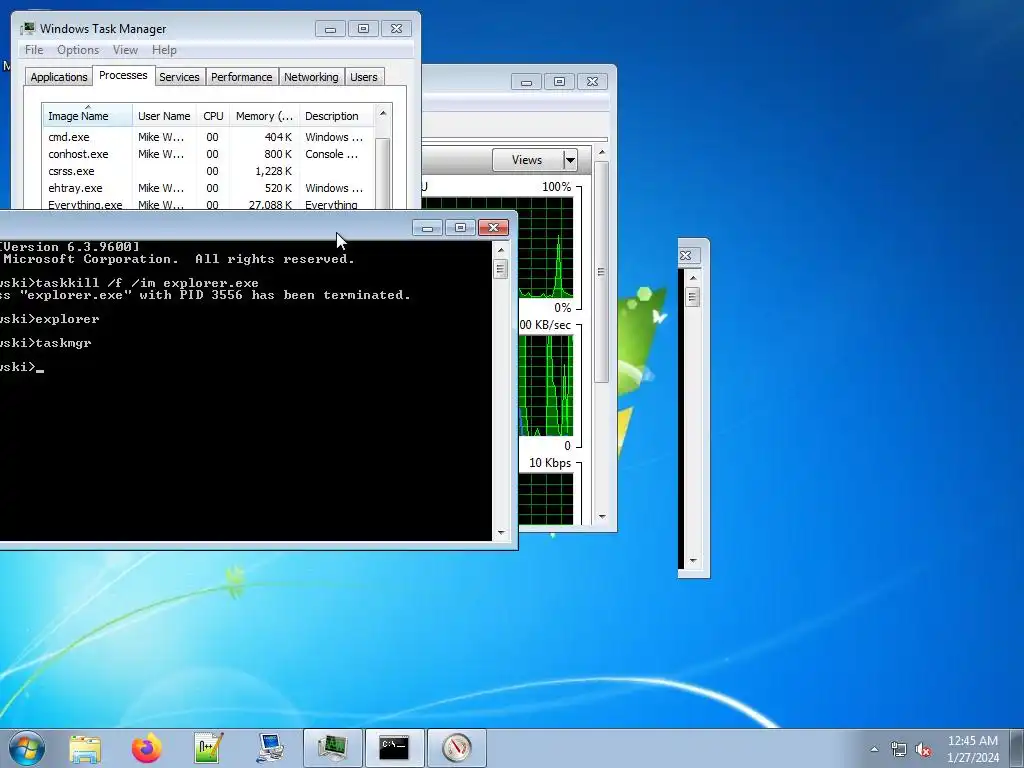Viewport: 1024px width, 768px height.
Task: Open the Options menu in Task Manager
Action: click(x=78, y=50)
